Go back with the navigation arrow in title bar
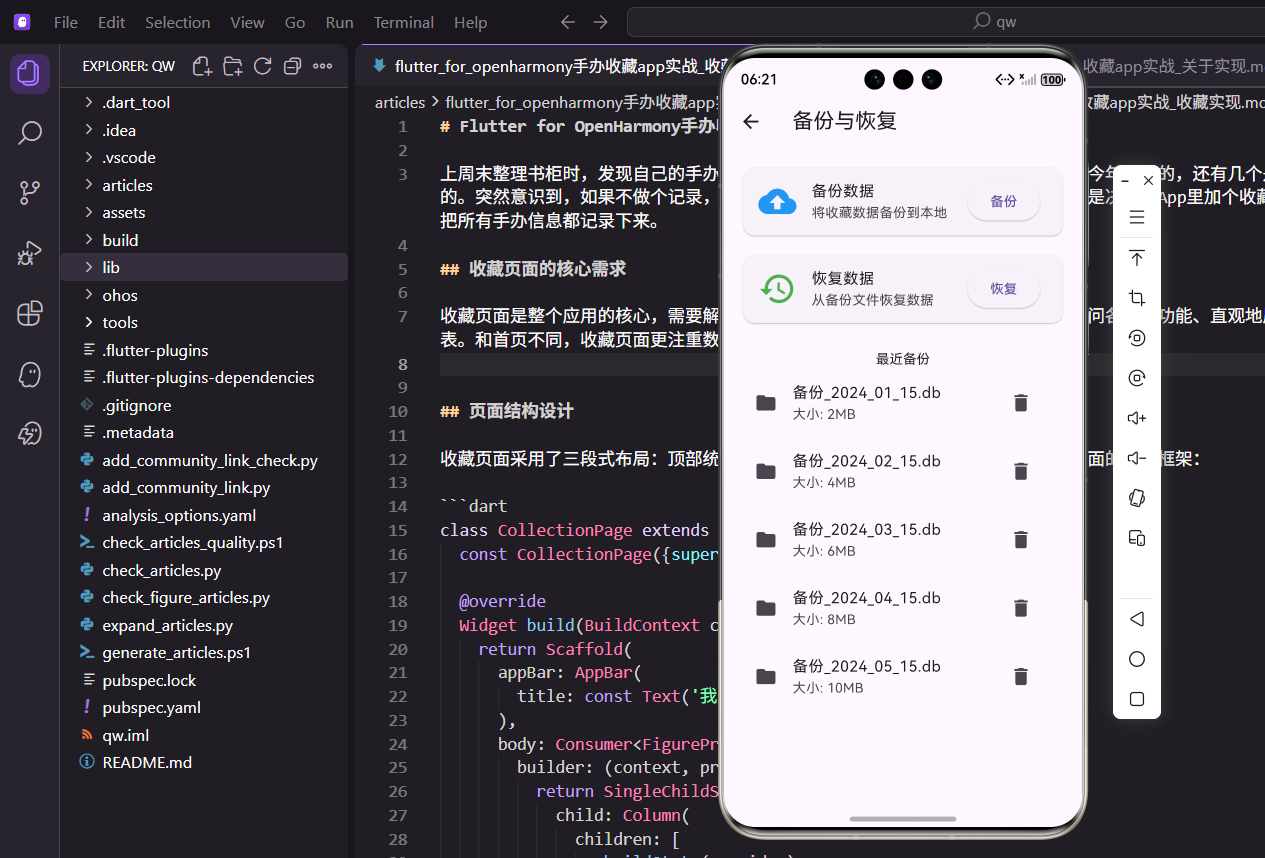Viewport: 1265px width, 858px height. pos(567,22)
